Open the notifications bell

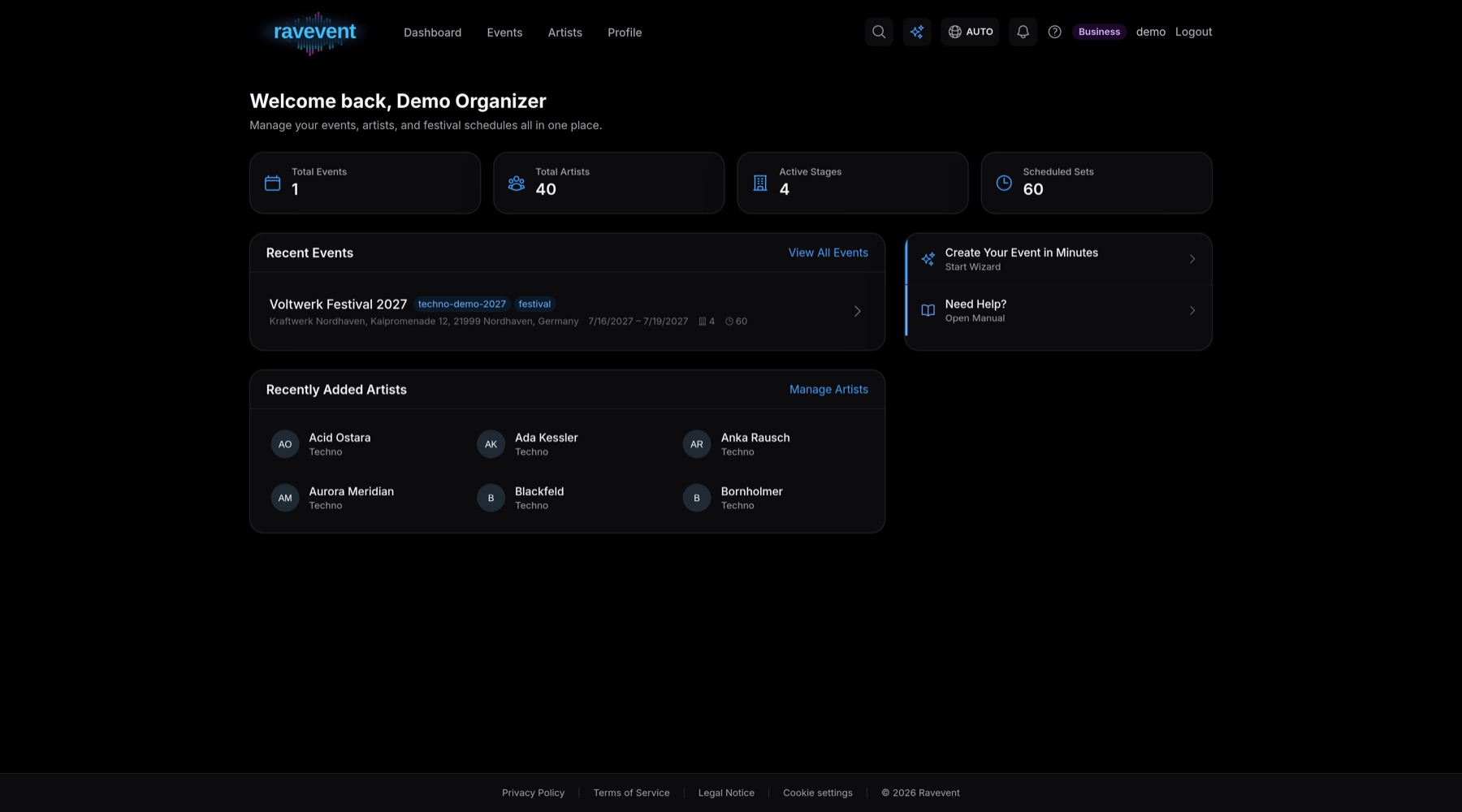[1023, 32]
